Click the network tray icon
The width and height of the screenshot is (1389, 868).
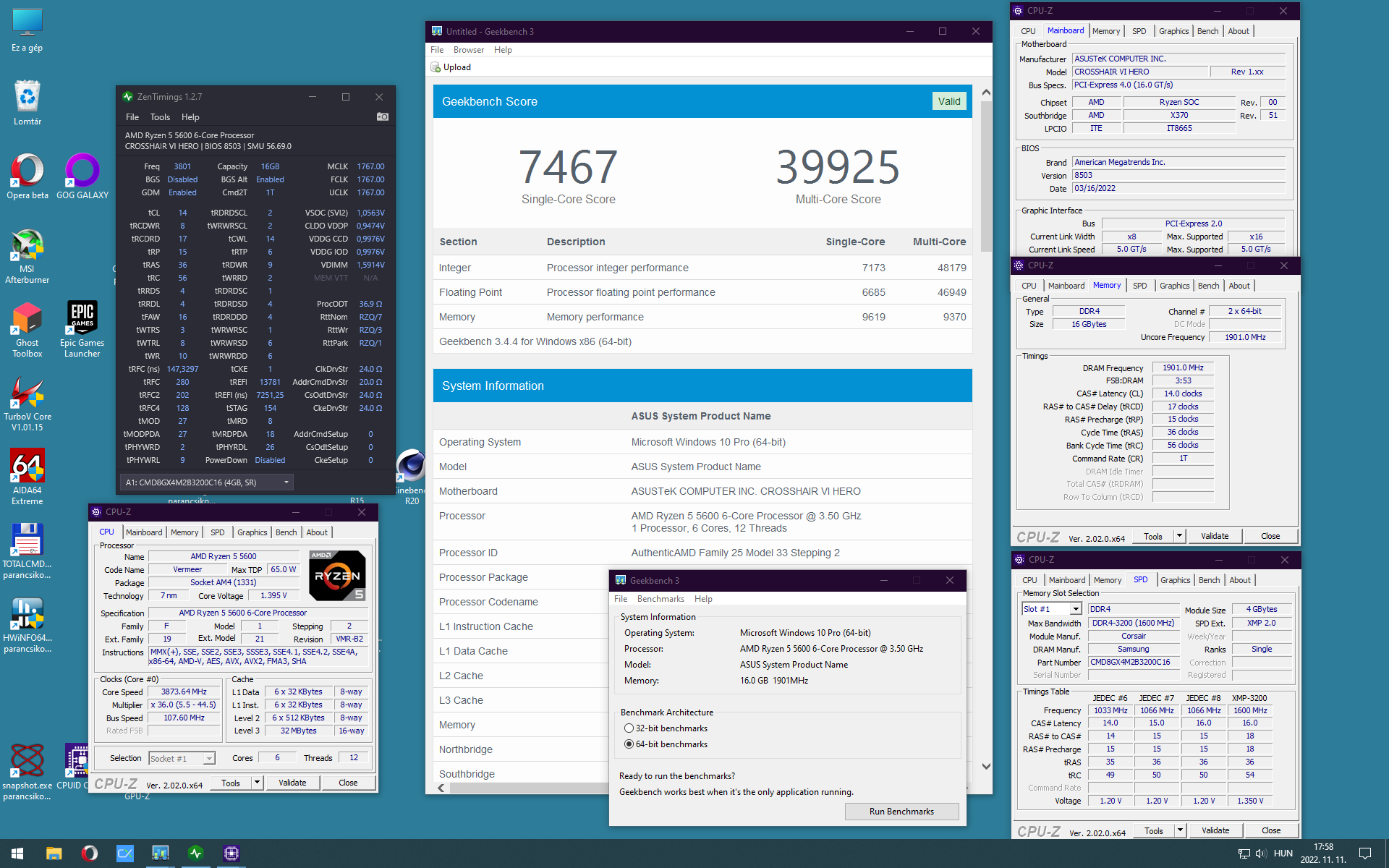pyautogui.click(x=1244, y=854)
